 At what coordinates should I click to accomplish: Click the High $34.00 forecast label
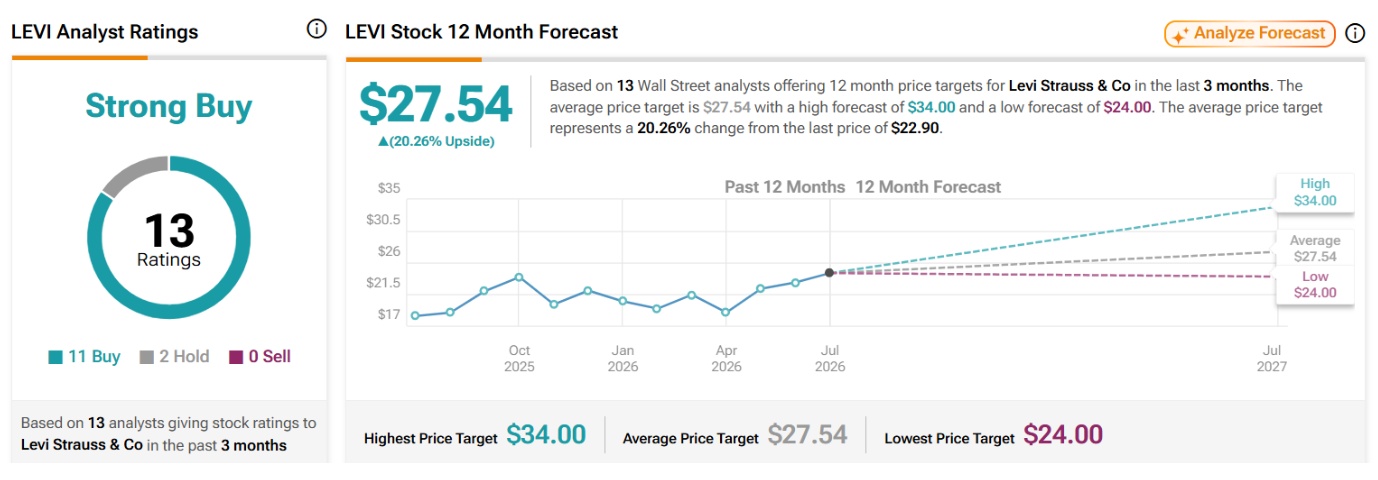click(x=1315, y=192)
